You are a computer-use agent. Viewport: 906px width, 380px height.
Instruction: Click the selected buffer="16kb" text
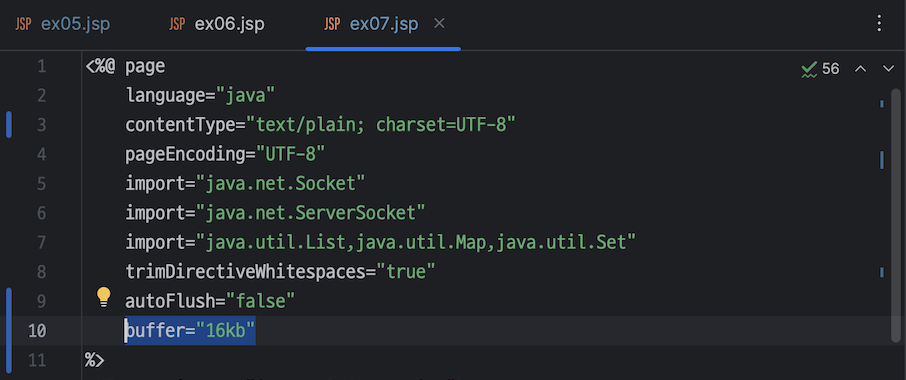coord(190,331)
